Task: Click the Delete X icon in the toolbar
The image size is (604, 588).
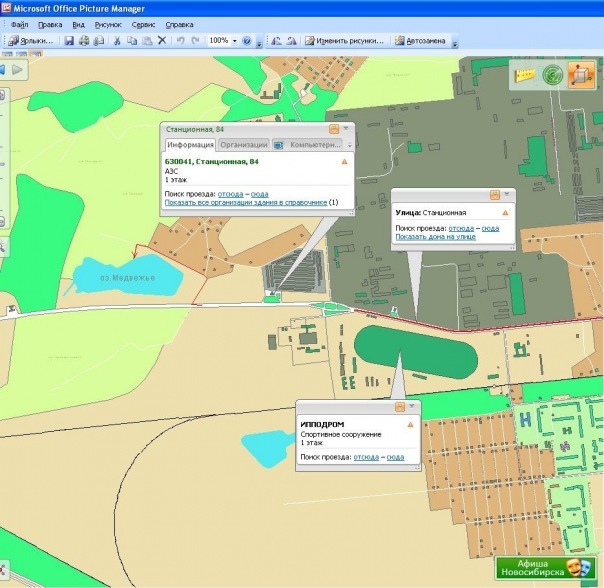Action: pyautogui.click(x=162, y=41)
